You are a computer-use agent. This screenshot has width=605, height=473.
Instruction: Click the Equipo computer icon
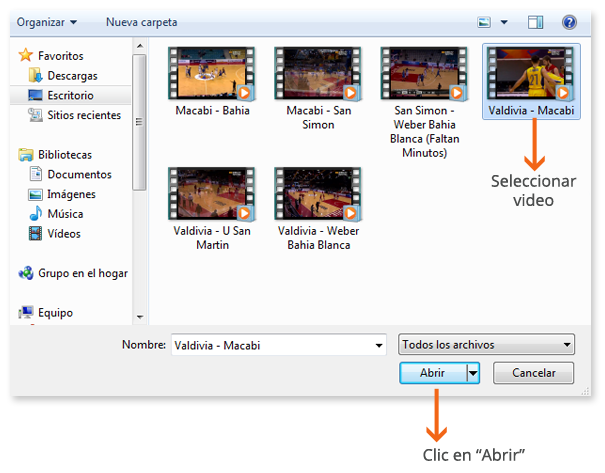[x=26, y=313]
